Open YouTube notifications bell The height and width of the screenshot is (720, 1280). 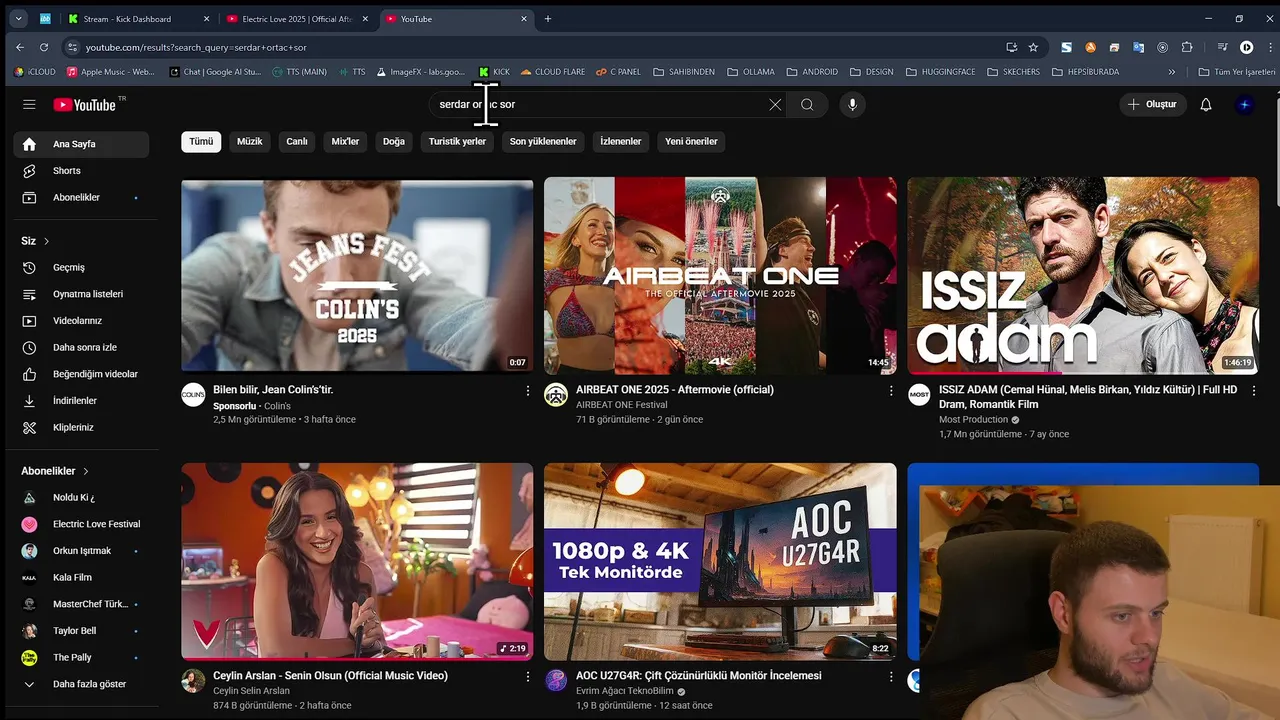[1206, 104]
